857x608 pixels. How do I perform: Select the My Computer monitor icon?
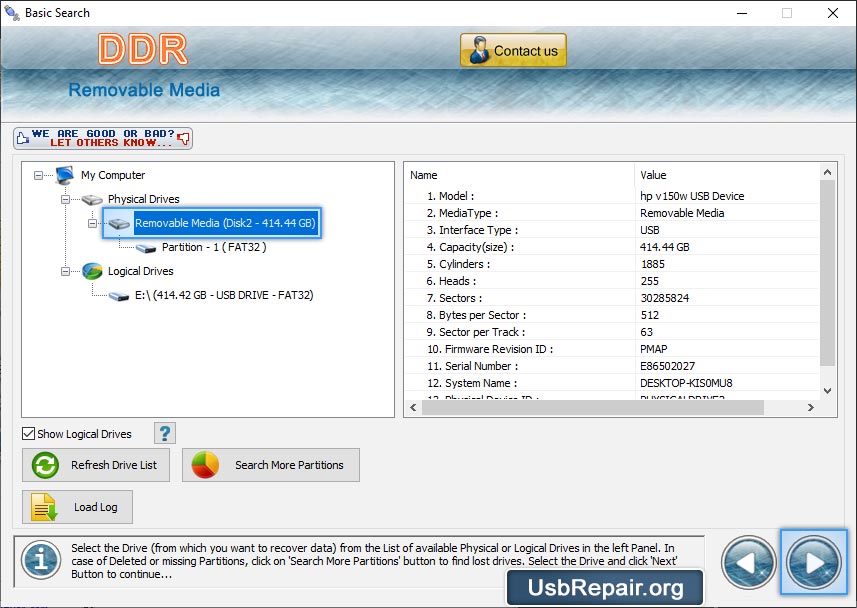coord(64,176)
